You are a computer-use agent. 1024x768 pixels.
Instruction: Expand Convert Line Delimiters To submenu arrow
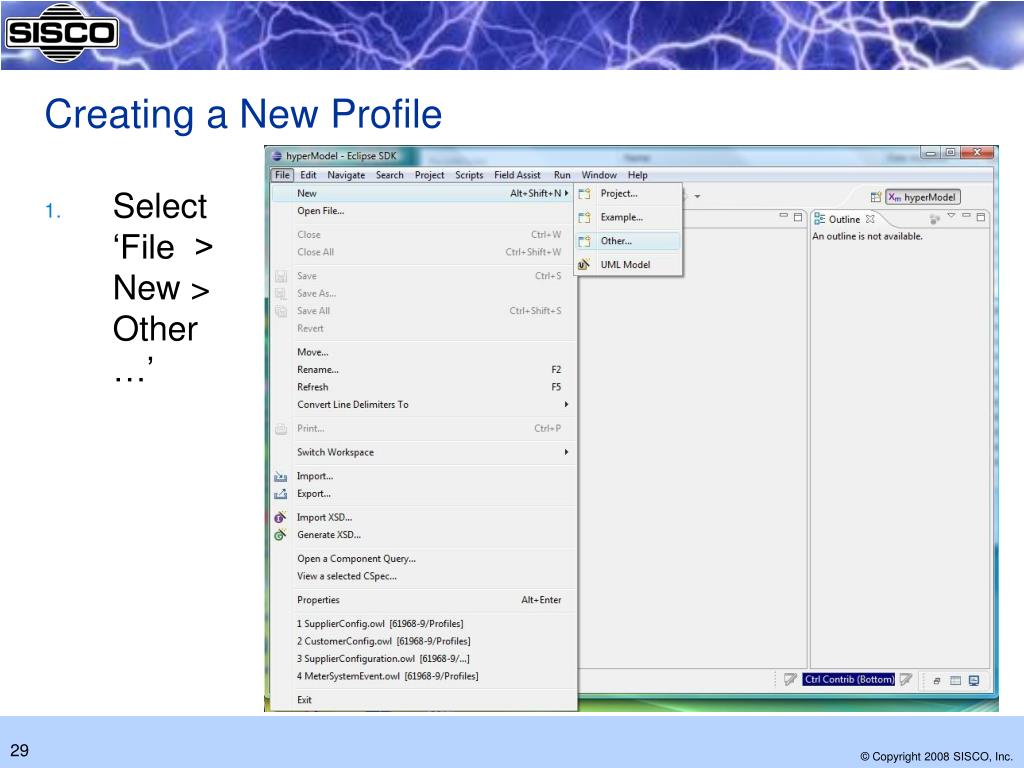point(566,405)
